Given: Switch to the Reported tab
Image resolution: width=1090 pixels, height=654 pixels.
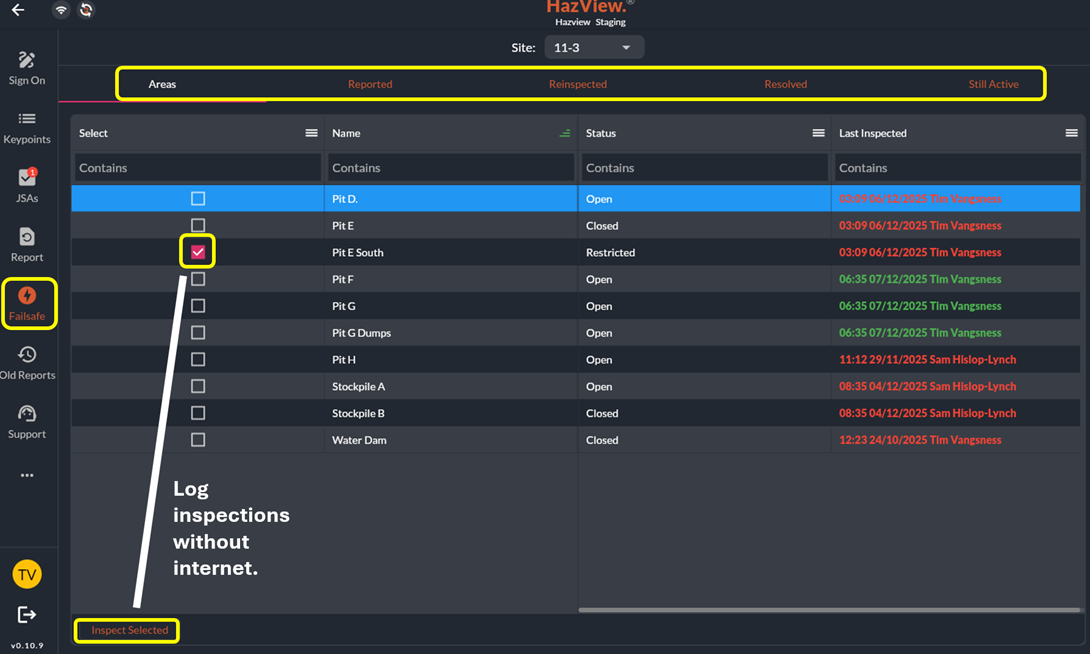Looking at the screenshot, I should [370, 84].
